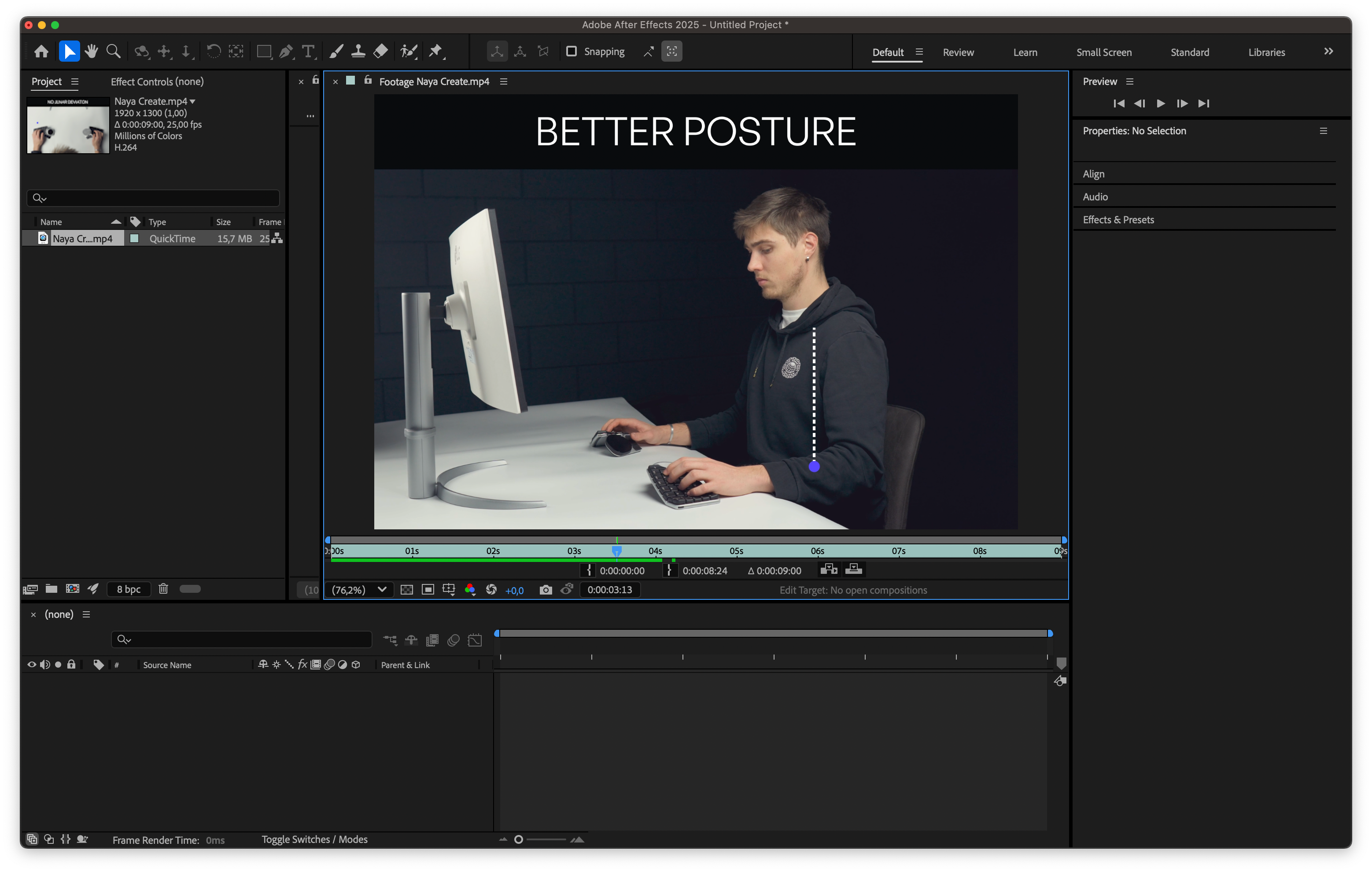Select the Hand tool
Image resolution: width=1372 pixels, height=872 pixels.
[91, 51]
